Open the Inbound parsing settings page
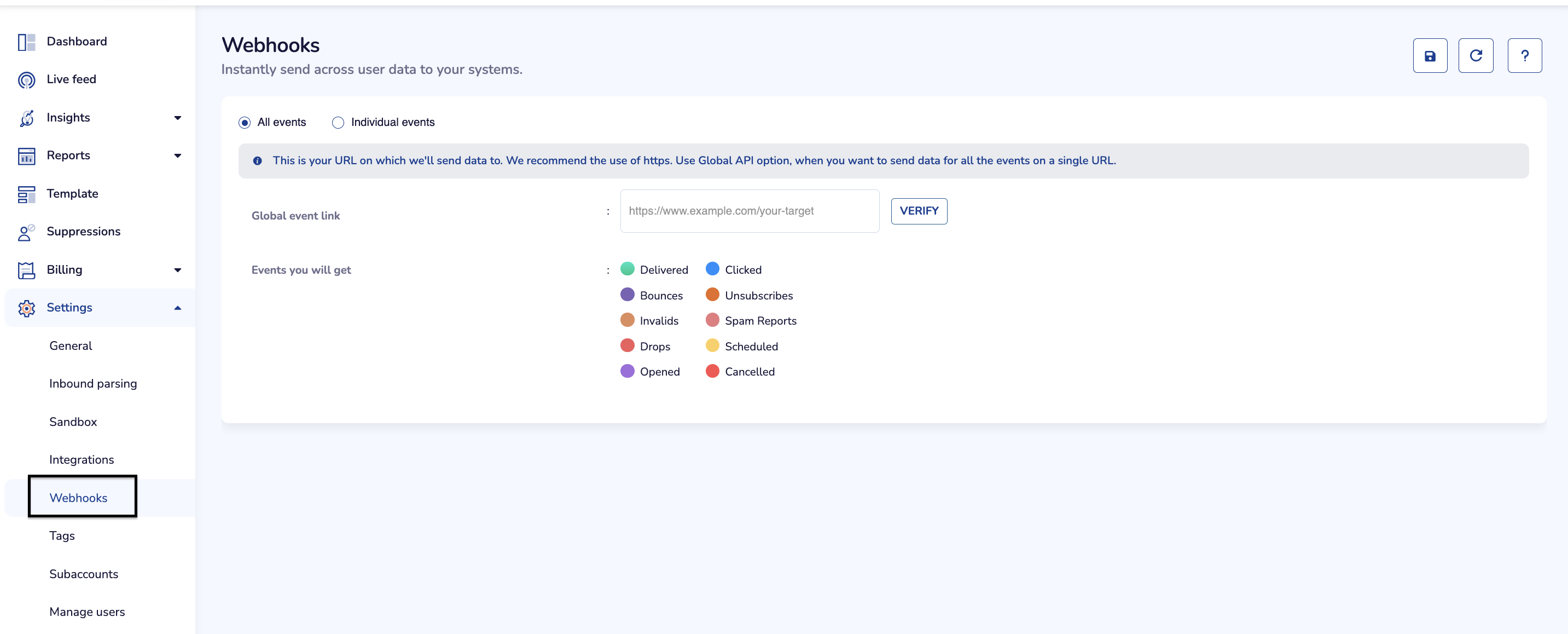 (x=93, y=384)
